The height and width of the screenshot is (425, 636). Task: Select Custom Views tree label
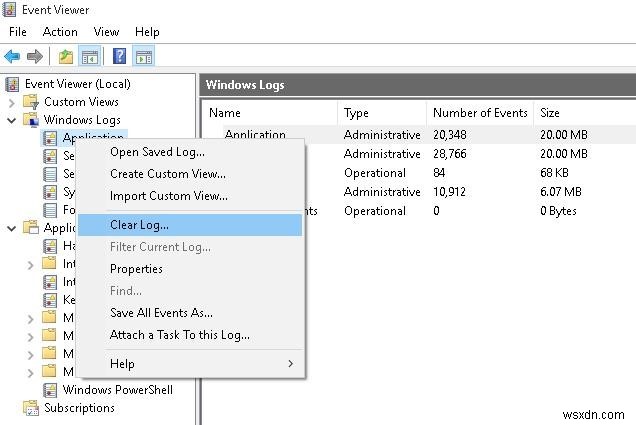[81, 102]
